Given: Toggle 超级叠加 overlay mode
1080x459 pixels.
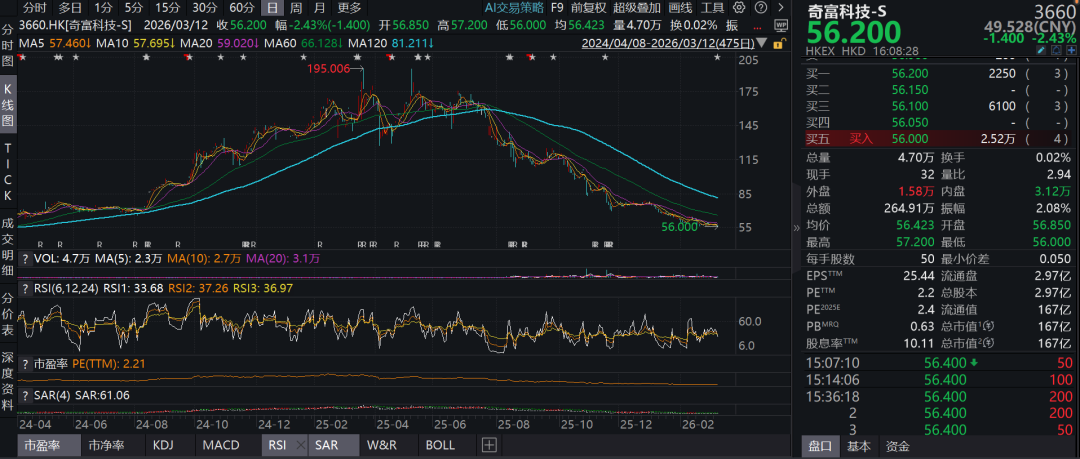Looking at the screenshot, I should point(635,8).
